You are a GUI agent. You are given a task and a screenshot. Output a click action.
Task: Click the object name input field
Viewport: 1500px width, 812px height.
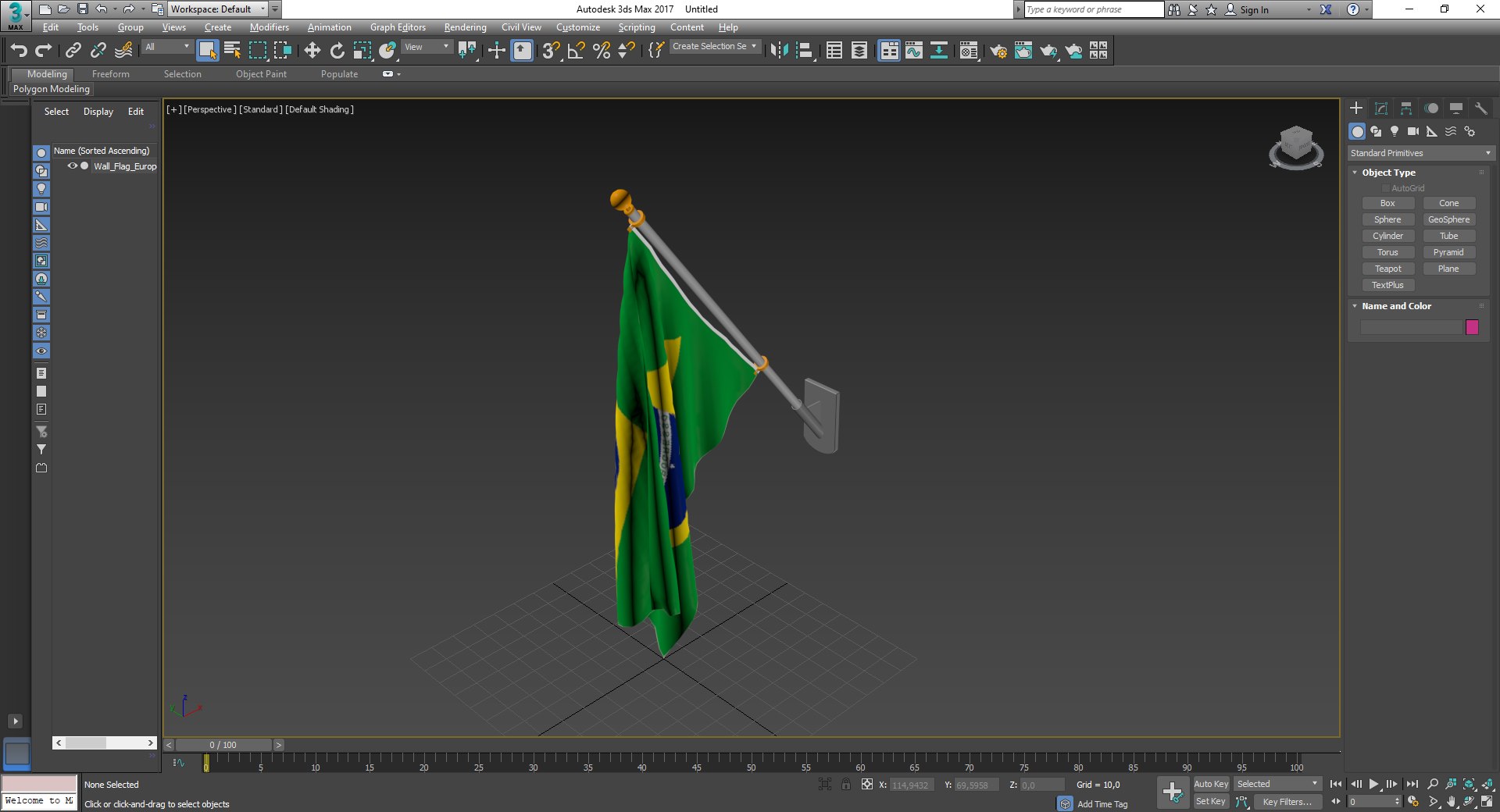1411,327
